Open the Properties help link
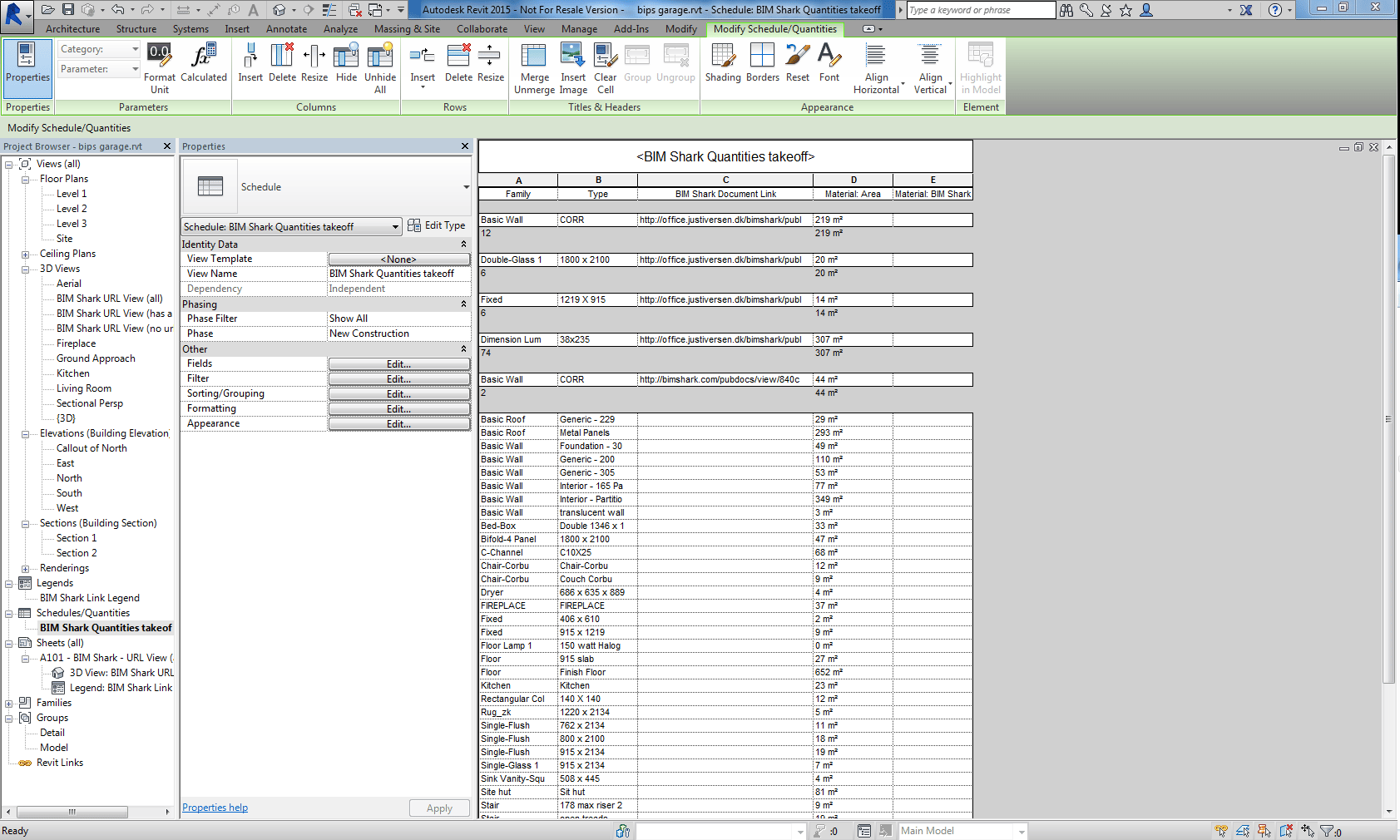The image size is (1400, 840). coord(215,808)
